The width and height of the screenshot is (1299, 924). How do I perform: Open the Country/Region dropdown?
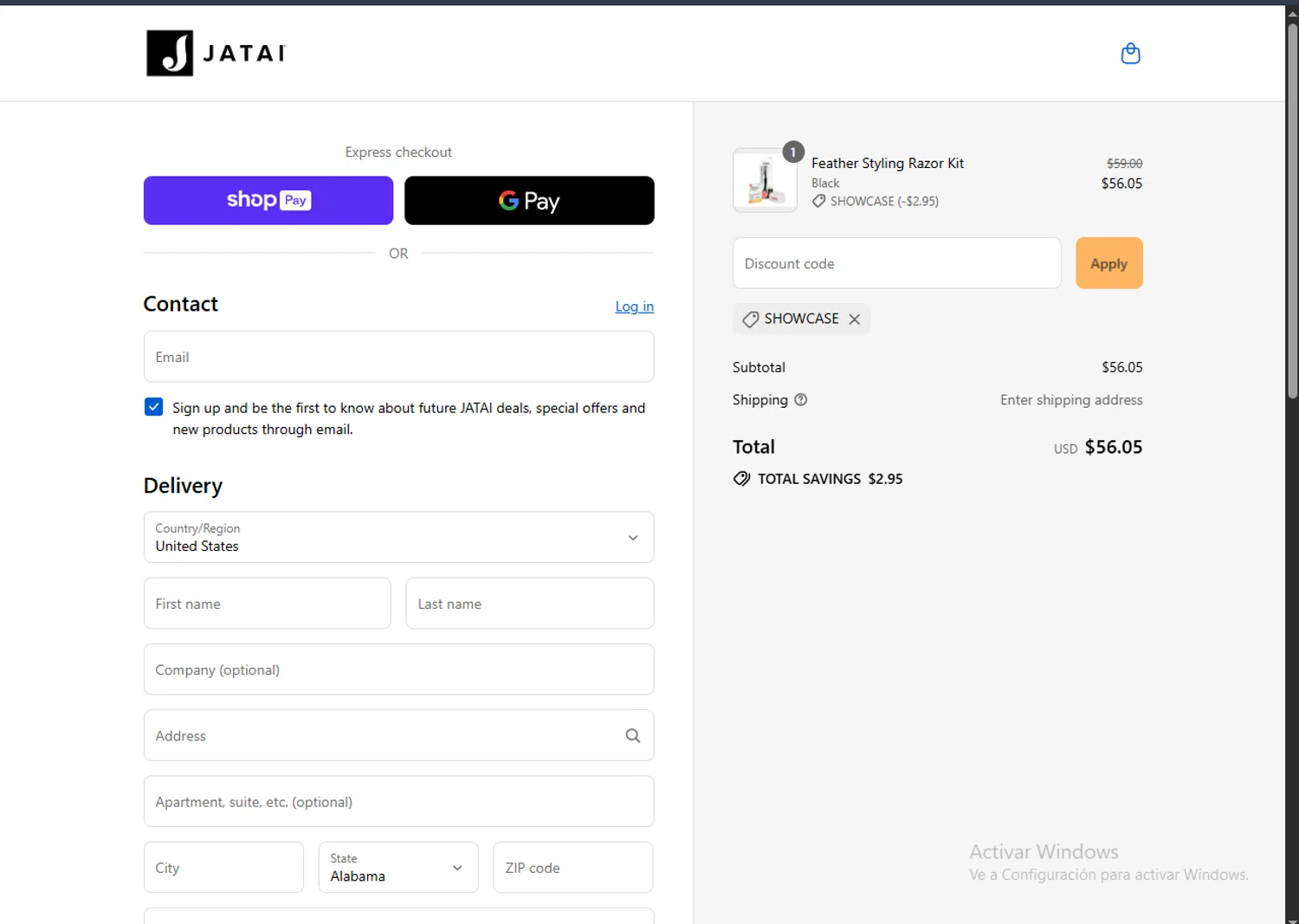coord(398,537)
